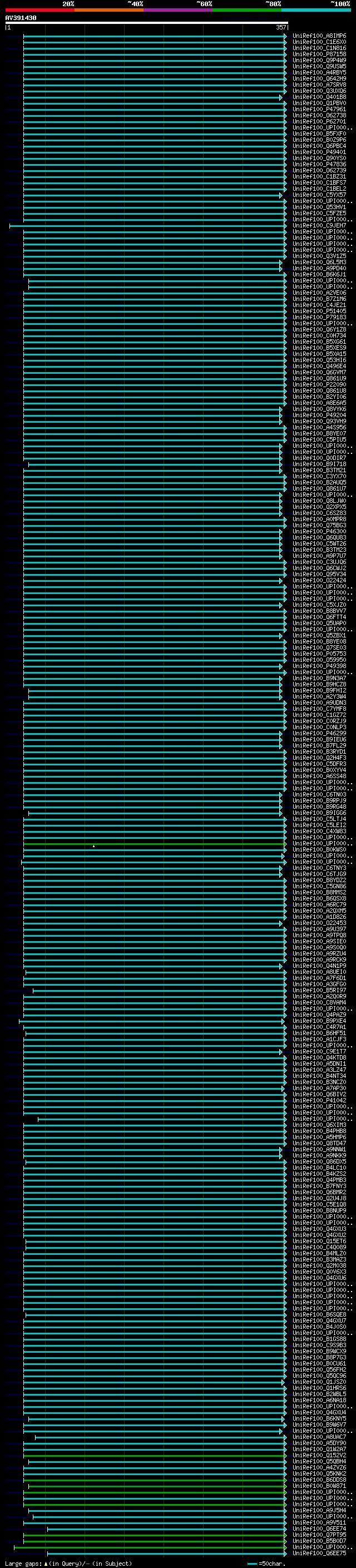Select hit label UniRef100_B0W871
The width and height of the screenshot is (356, 1568).
(319, 1486)
